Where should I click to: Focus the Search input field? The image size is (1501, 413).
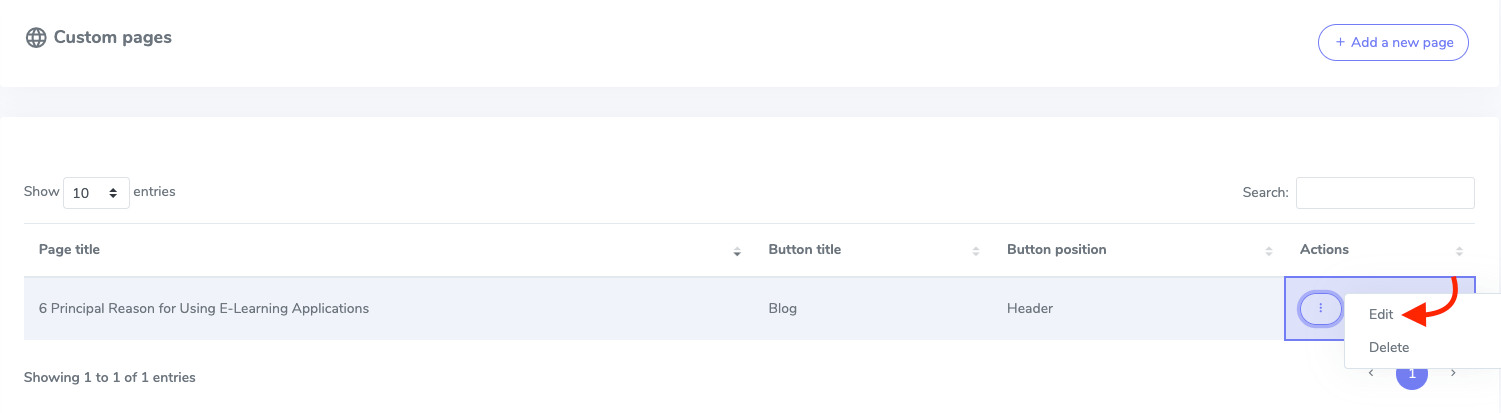[x=1384, y=193]
